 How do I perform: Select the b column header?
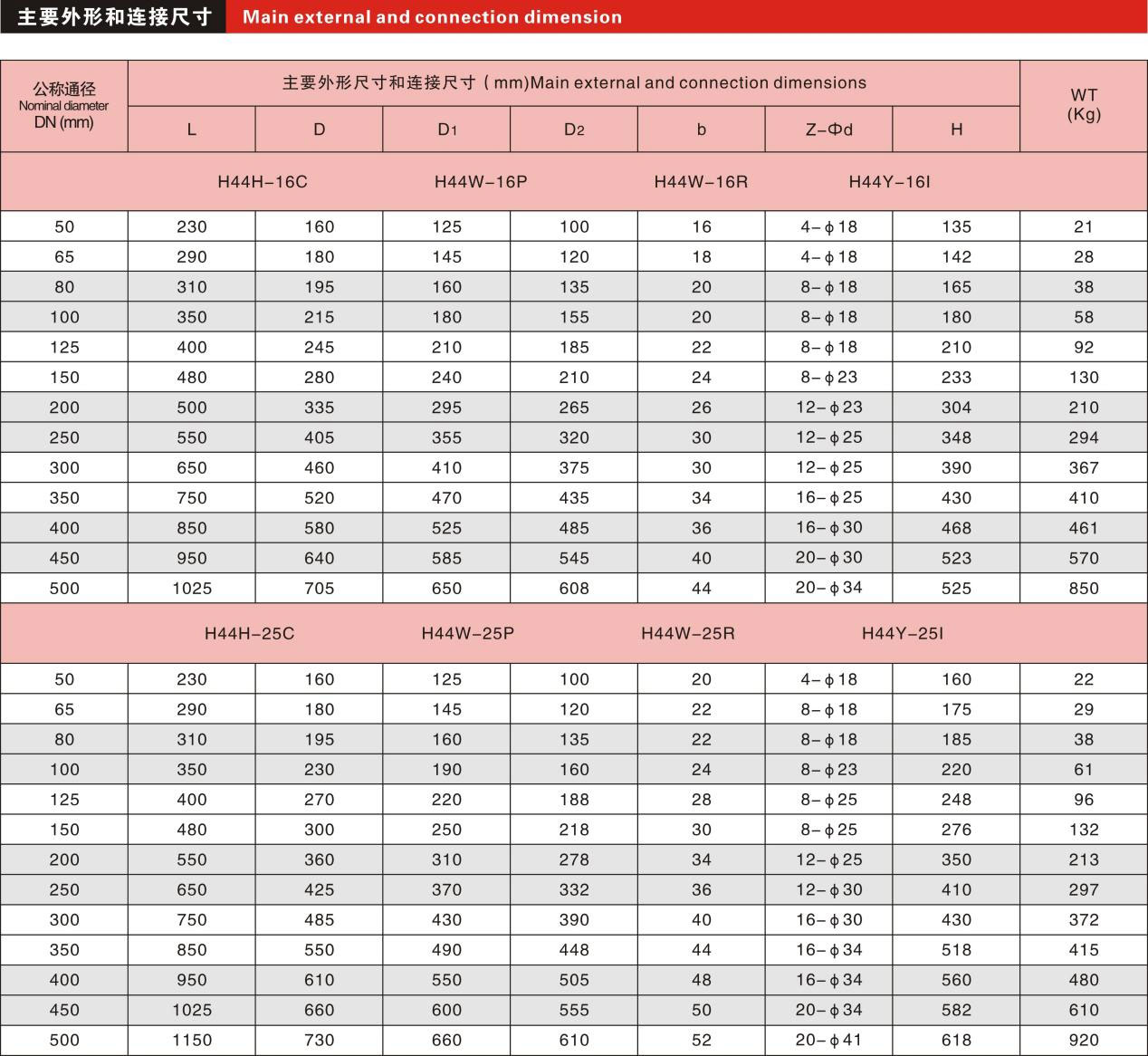click(702, 130)
